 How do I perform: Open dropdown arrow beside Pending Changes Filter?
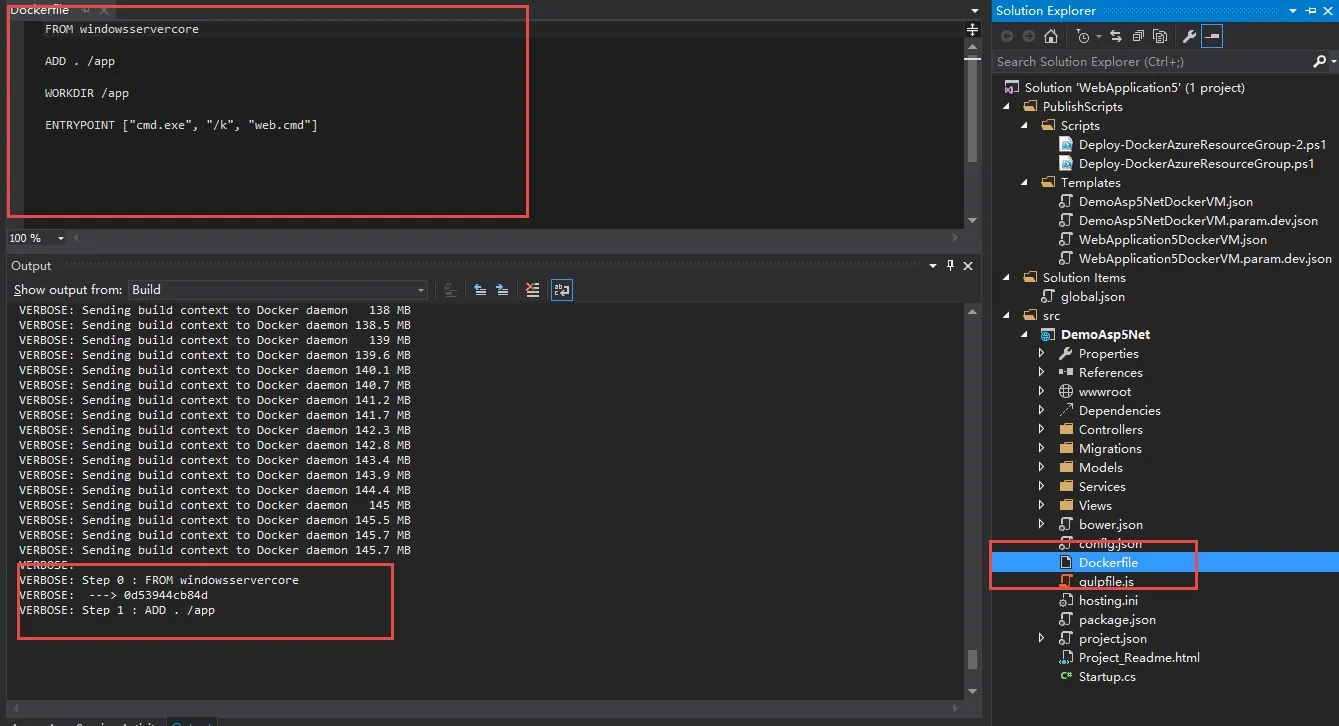(1097, 37)
